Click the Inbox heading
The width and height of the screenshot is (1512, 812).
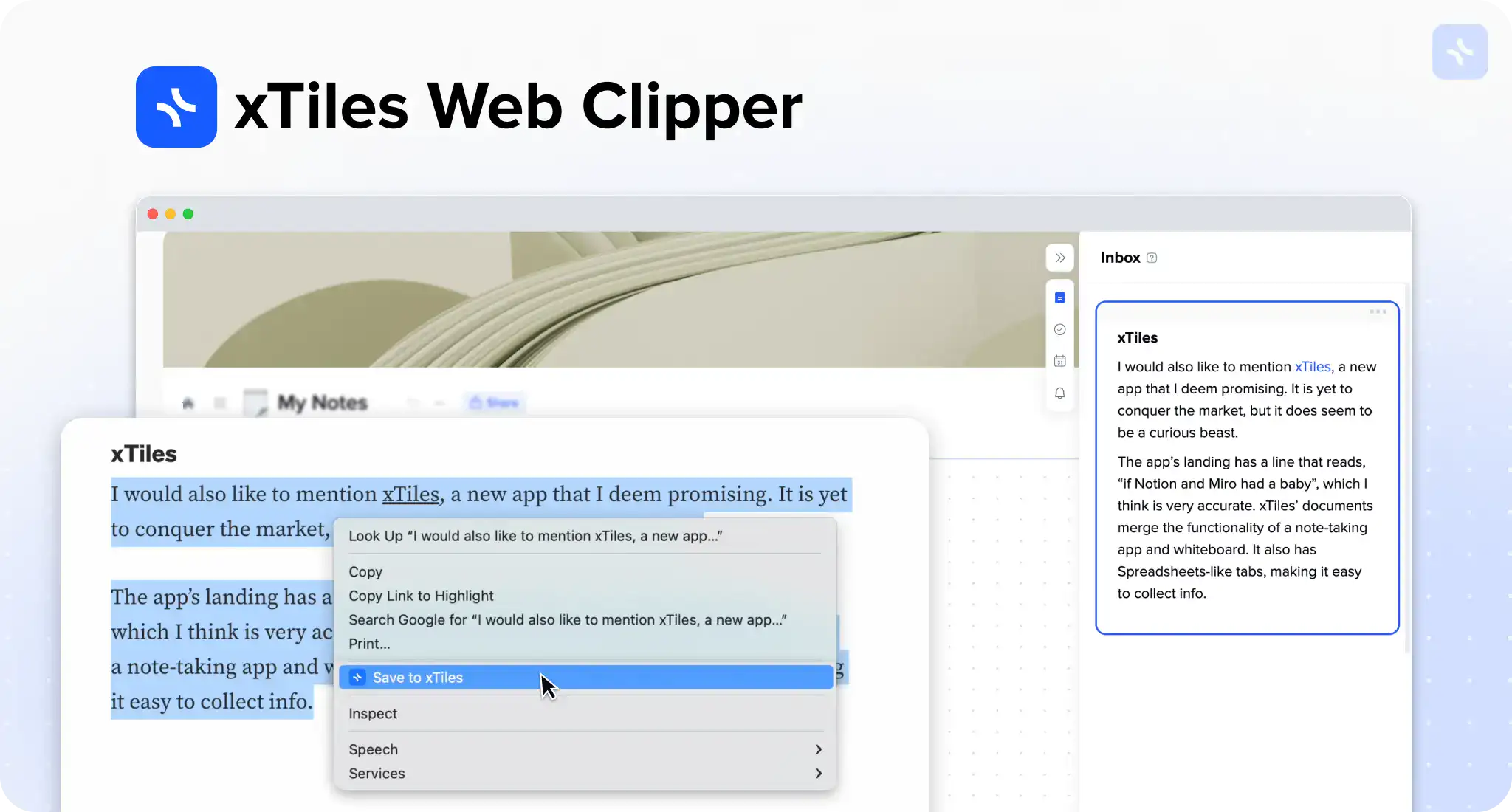(x=1120, y=258)
